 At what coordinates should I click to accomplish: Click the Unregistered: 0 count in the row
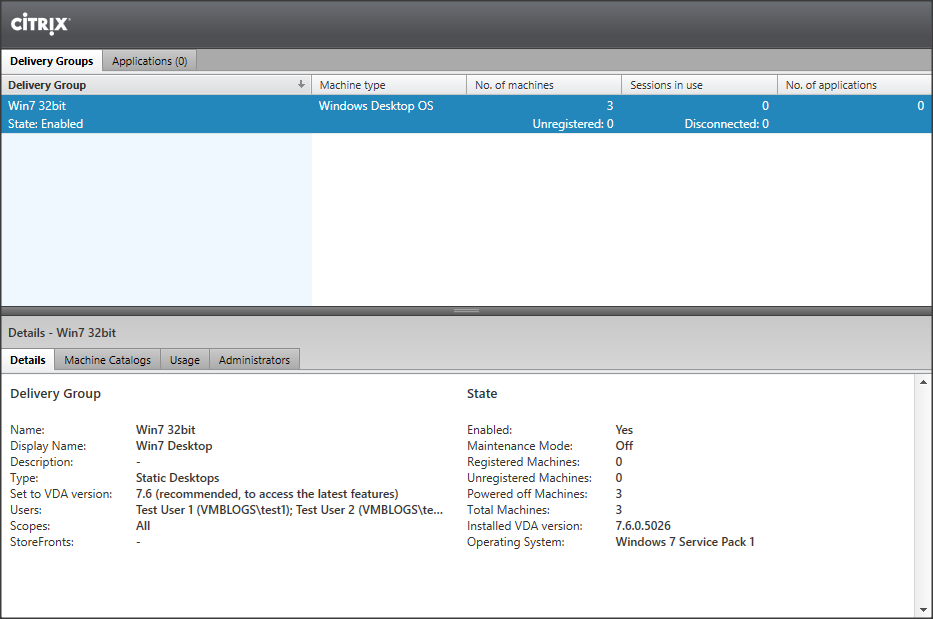tap(572, 124)
